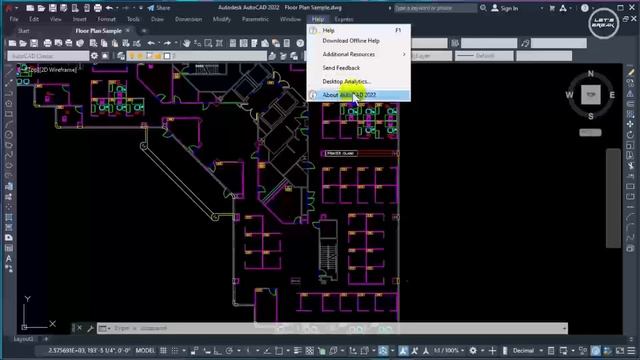
Task: Open Default lineweight dropdown
Action: pos(484,56)
